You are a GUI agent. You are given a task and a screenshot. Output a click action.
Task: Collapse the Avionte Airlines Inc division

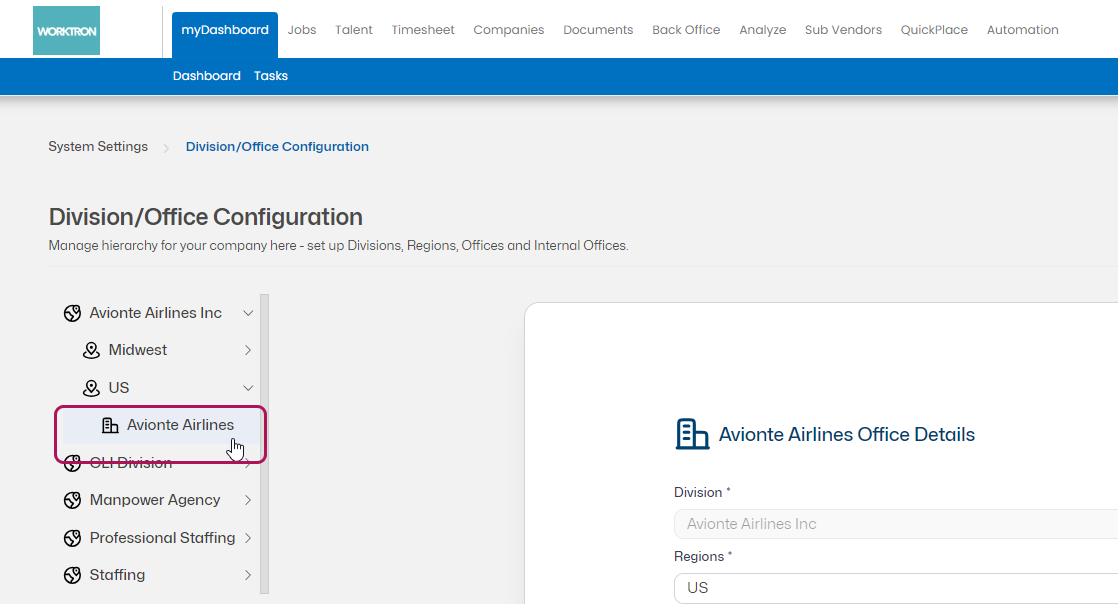248,313
